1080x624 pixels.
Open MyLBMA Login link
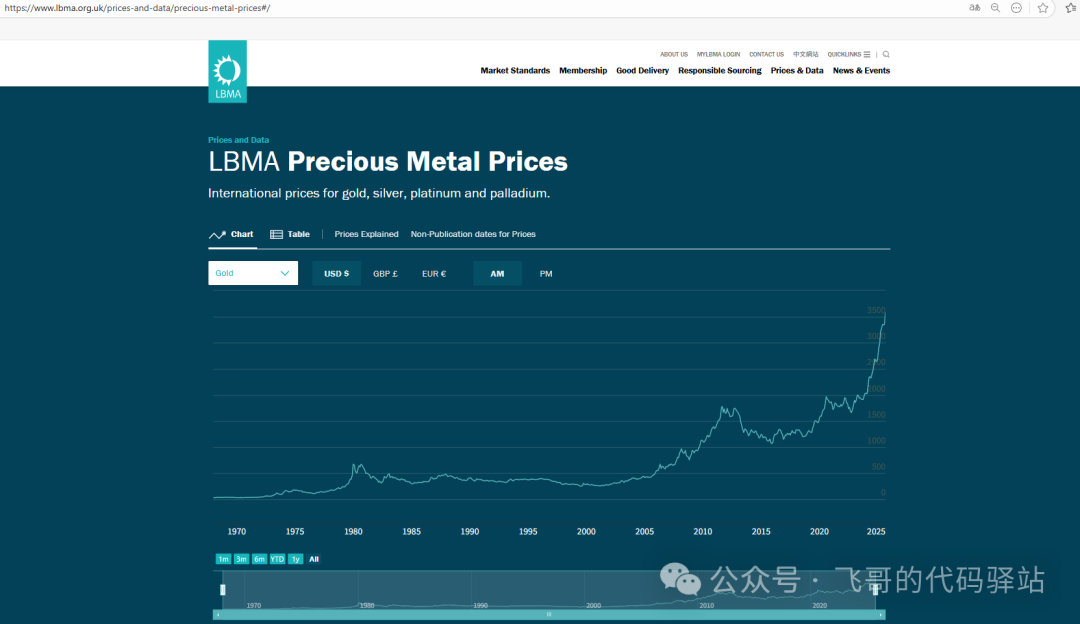pyautogui.click(x=718, y=54)
